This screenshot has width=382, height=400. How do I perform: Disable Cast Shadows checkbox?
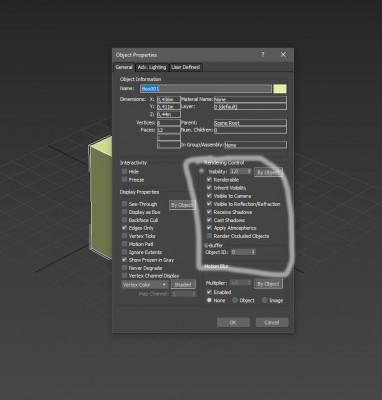point(209,220)
